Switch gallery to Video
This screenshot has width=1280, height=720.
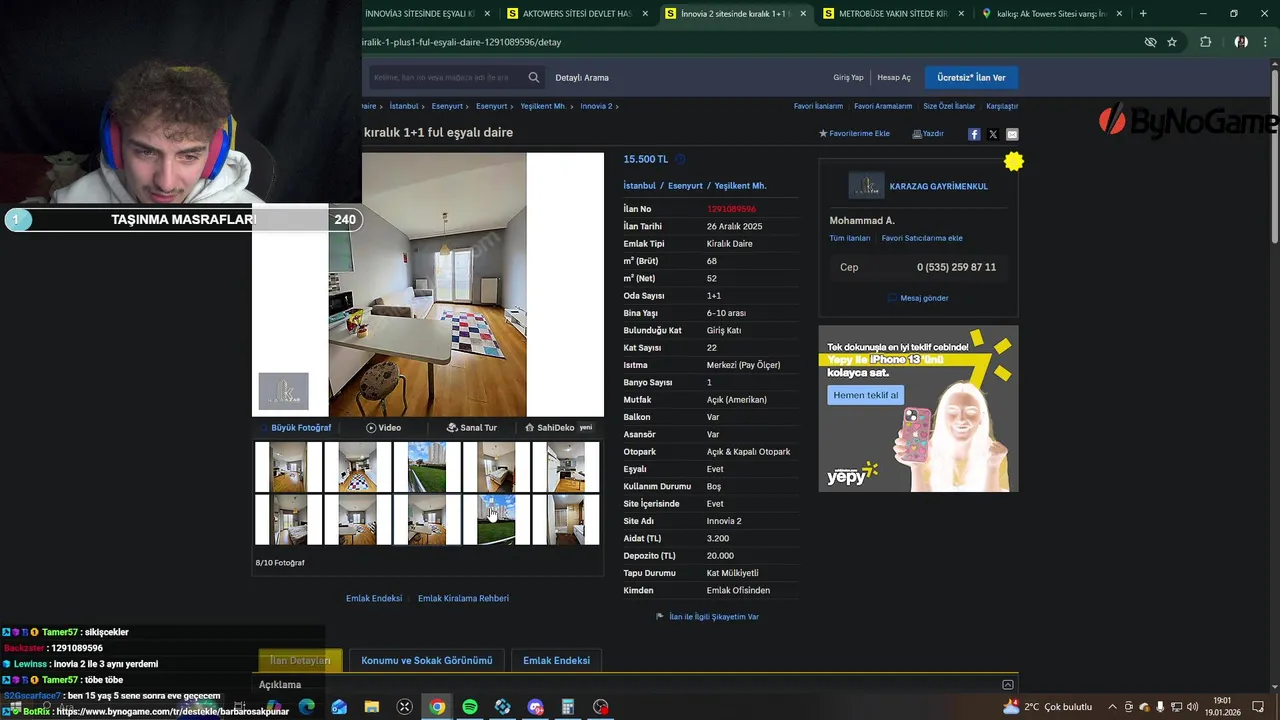point(384,428)
